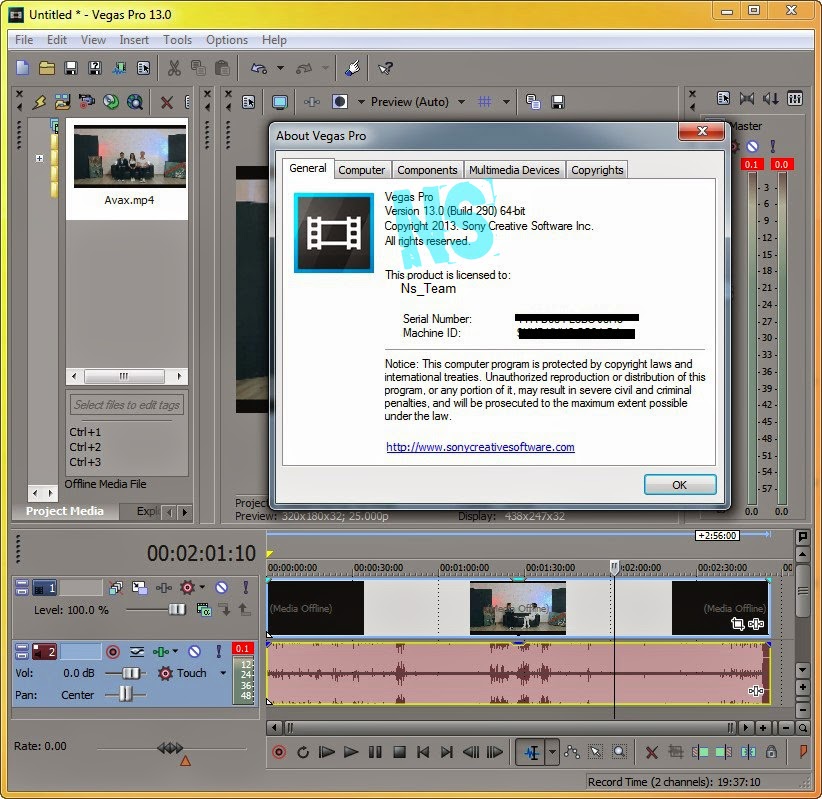This screenshot has width=822, height=799.
Task: Open the Insert menu
Action: pyautogui.click(x=134, y=40)
